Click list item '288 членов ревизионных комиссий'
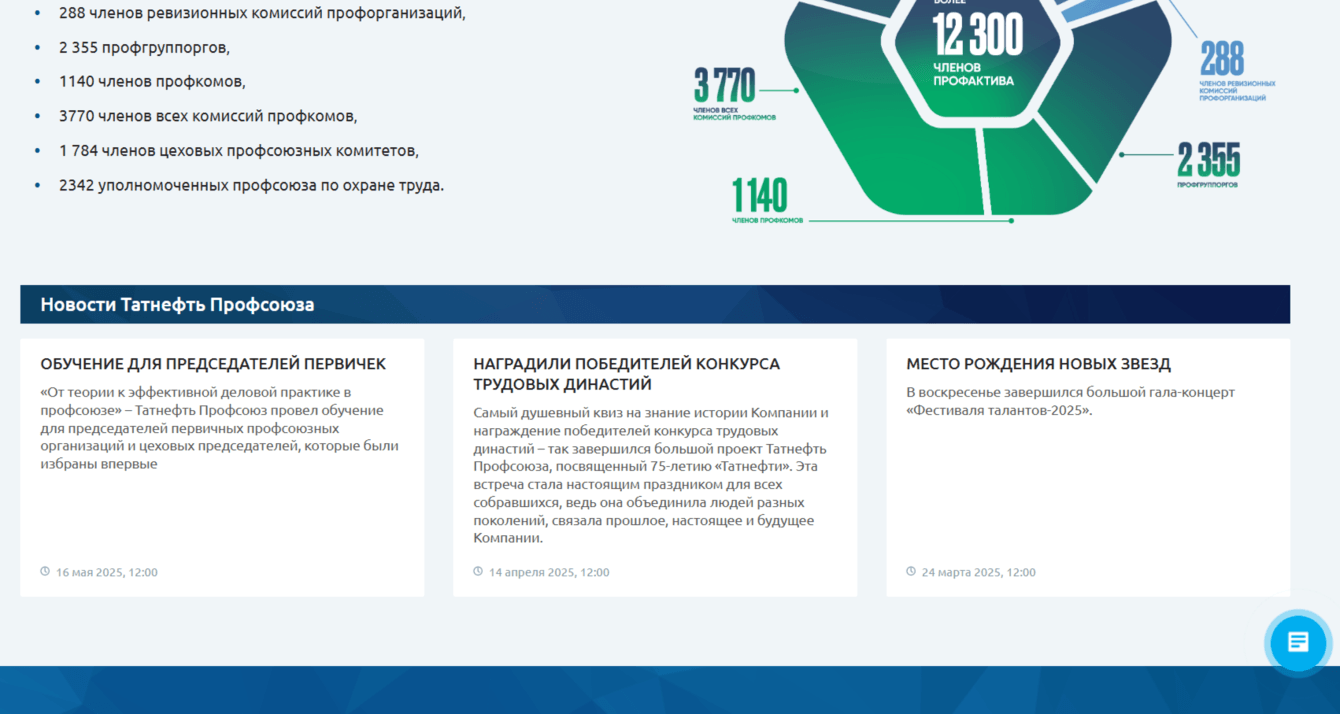The image size is (1340, 714). pos(262,13)
